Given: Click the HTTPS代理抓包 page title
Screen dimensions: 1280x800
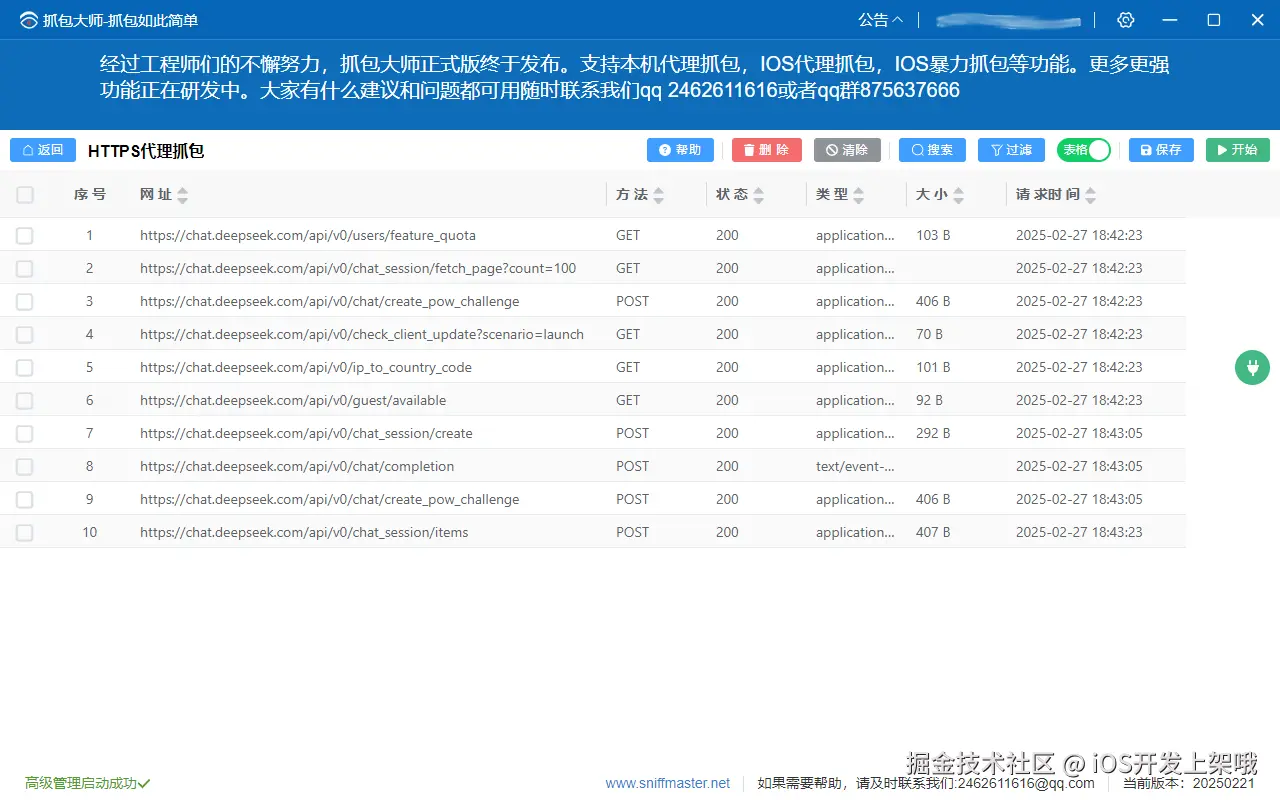Looking at the screenshot, I should 146,151.
